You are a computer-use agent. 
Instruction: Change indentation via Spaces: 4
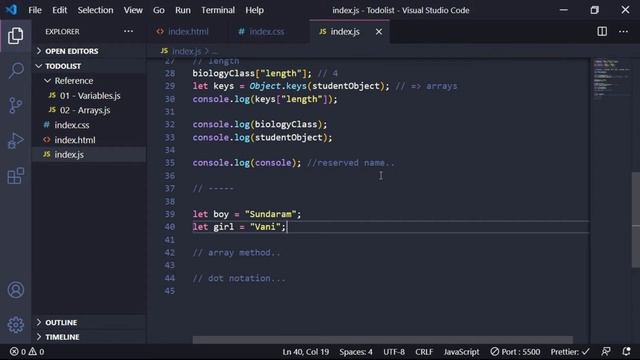click(356, 351)
